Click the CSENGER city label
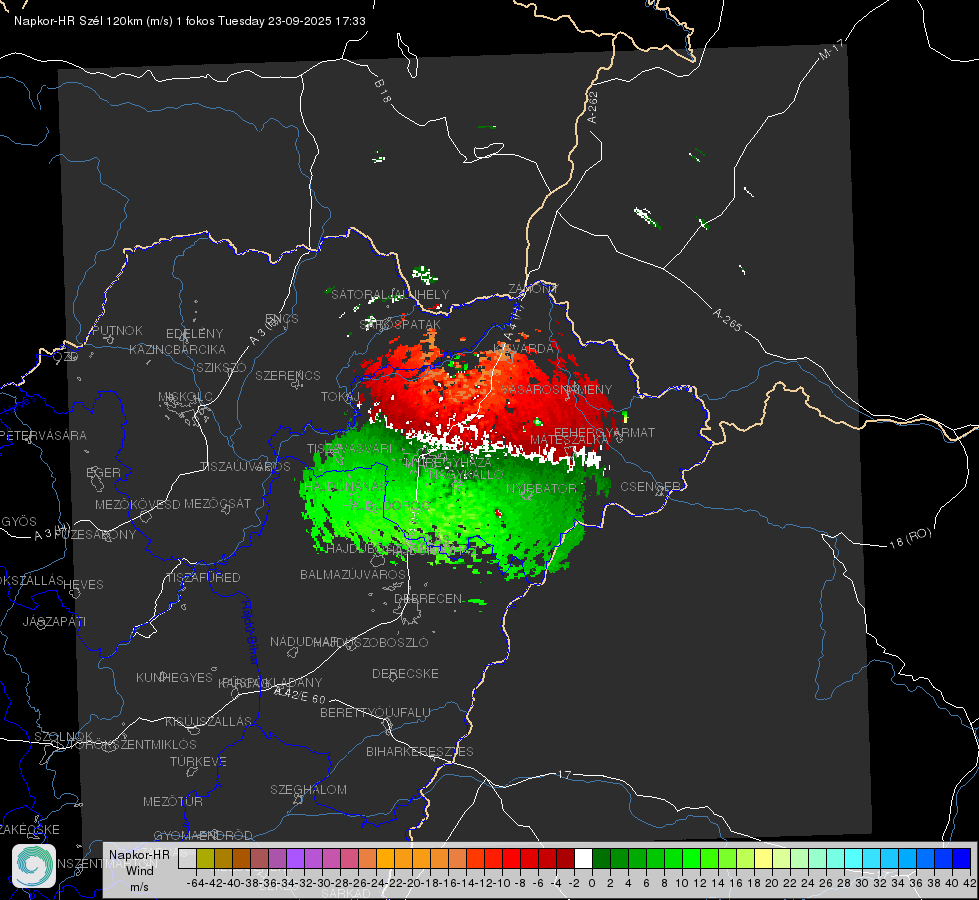979x900 pixels. pyautogui.click(x=650, y=487)
